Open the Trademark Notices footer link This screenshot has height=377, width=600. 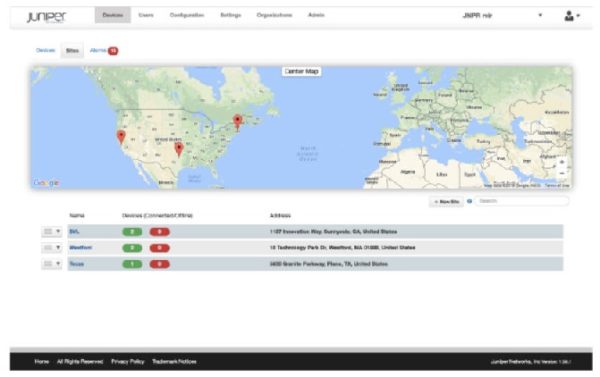pyautogui.click(x=174, y=361)
